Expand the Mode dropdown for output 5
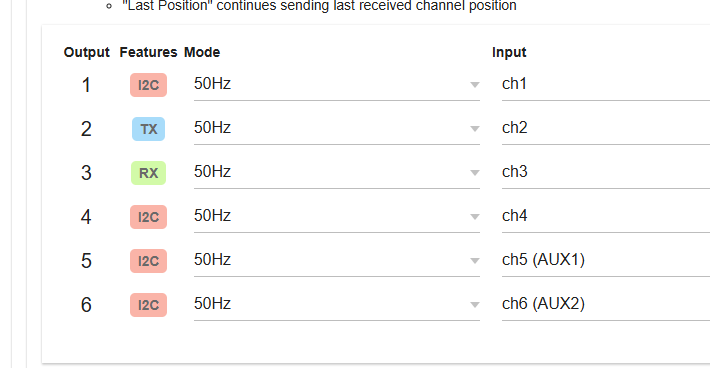The image size is (710, 368). pos(337,260)
